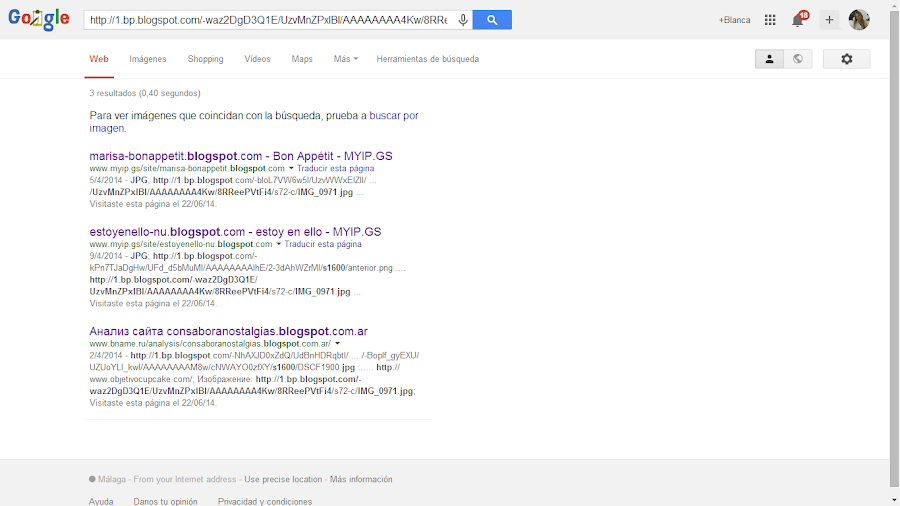The height and width of the screenshot is (506, 900).
Task: Translate the marisa-bonappetit result page
Action: [336, 168]
